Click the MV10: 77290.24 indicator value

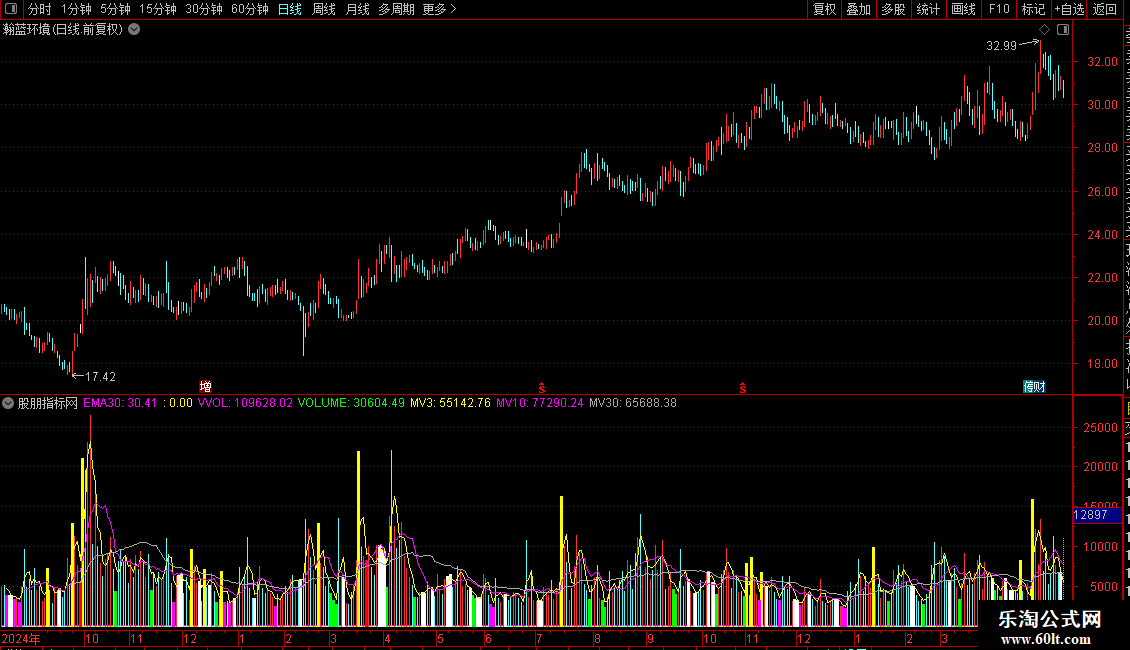540,403
